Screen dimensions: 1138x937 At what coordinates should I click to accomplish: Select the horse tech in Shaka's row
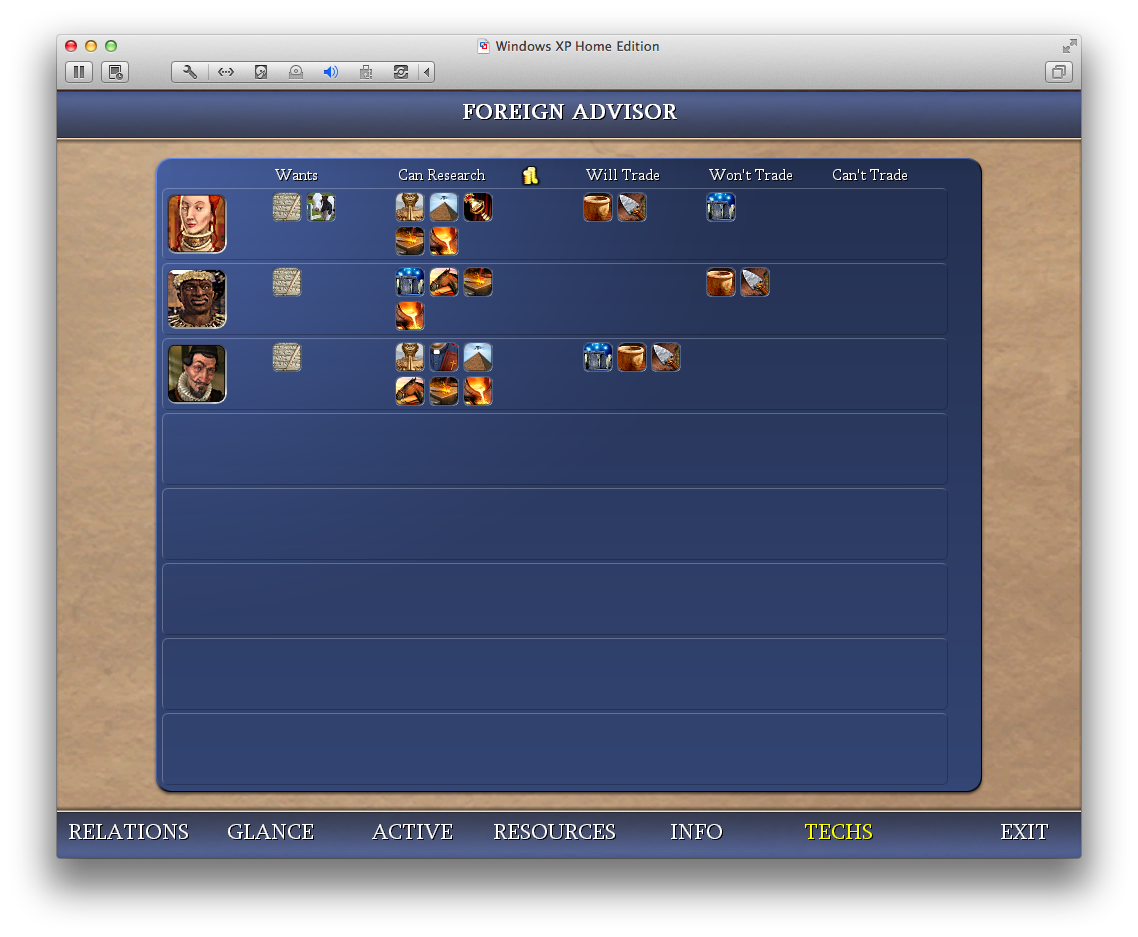click(x=444, y=282)
